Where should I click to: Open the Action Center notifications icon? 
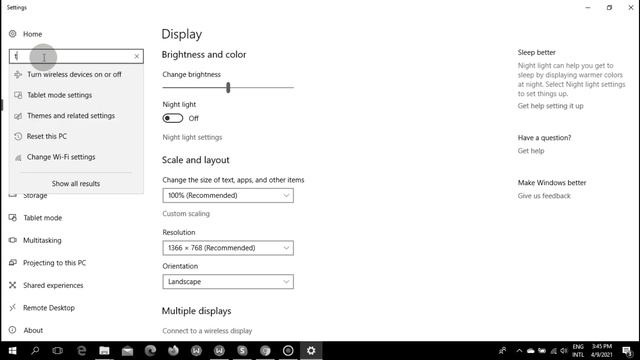point(627,351)
